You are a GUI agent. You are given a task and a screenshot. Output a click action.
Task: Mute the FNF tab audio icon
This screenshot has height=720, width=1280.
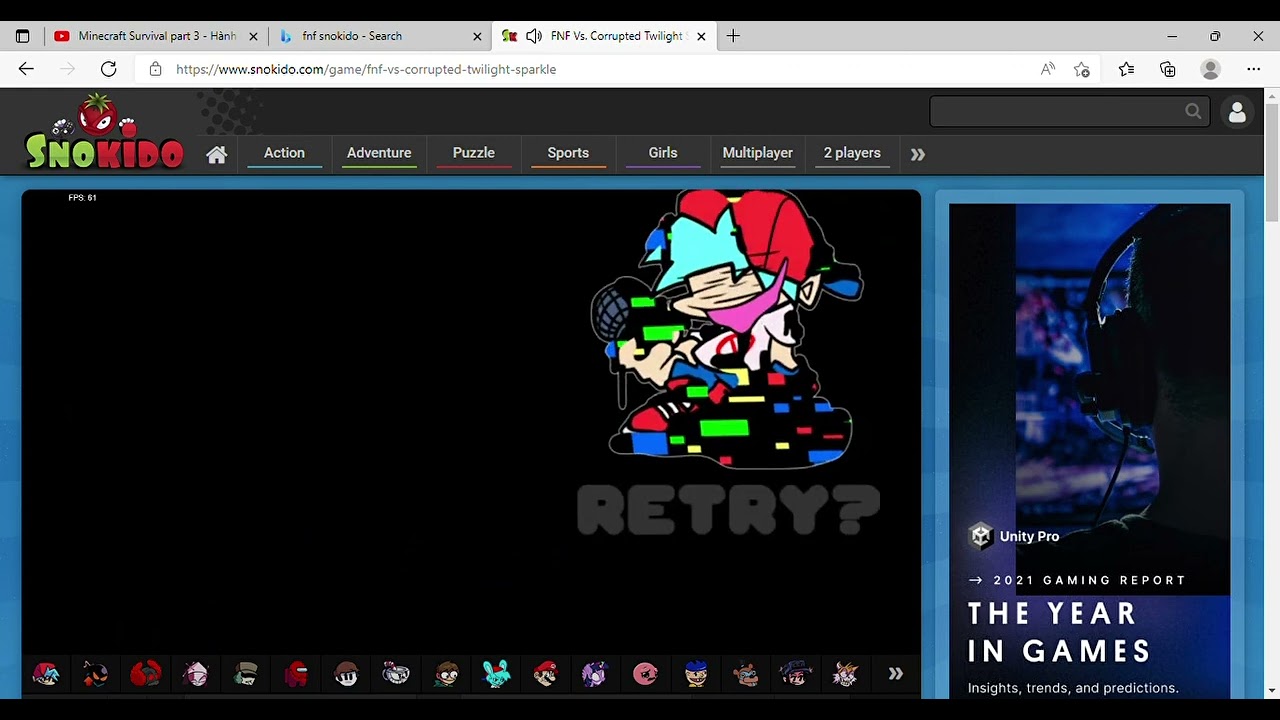point(534,36)
